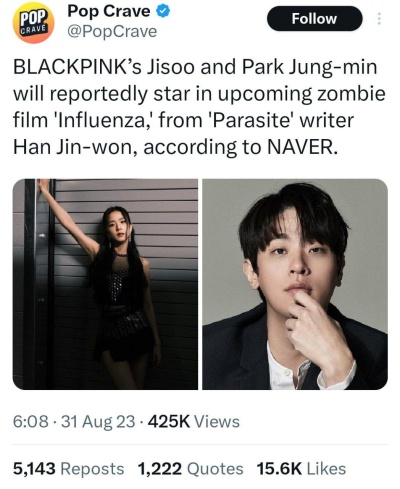400x489 pixels.
Task: Open the three-dot more options menu
Action: click(x=379, y=19)
